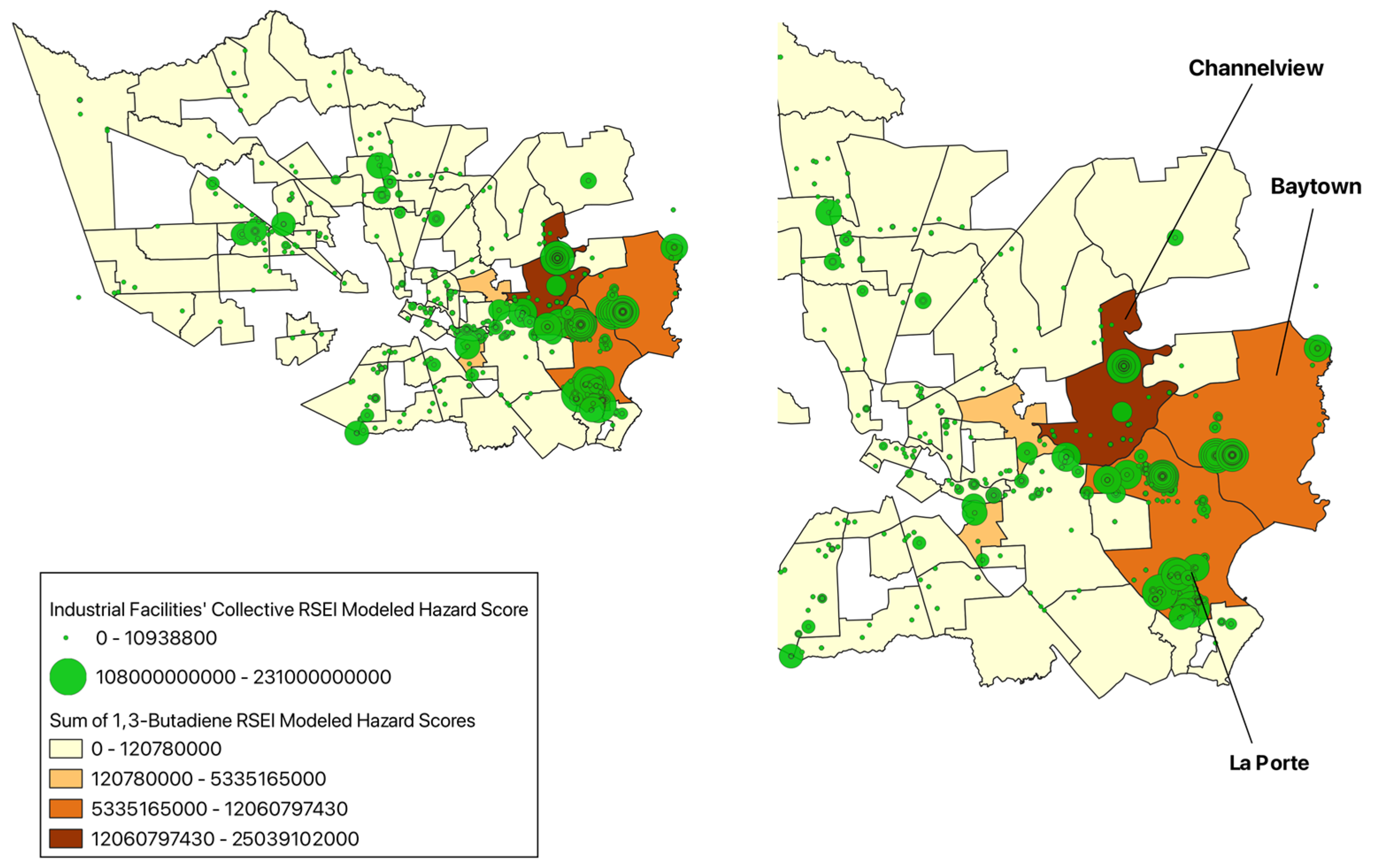Click the Industrial Facilities legend title
This screenshot has width=1373, height=868.
288,610
